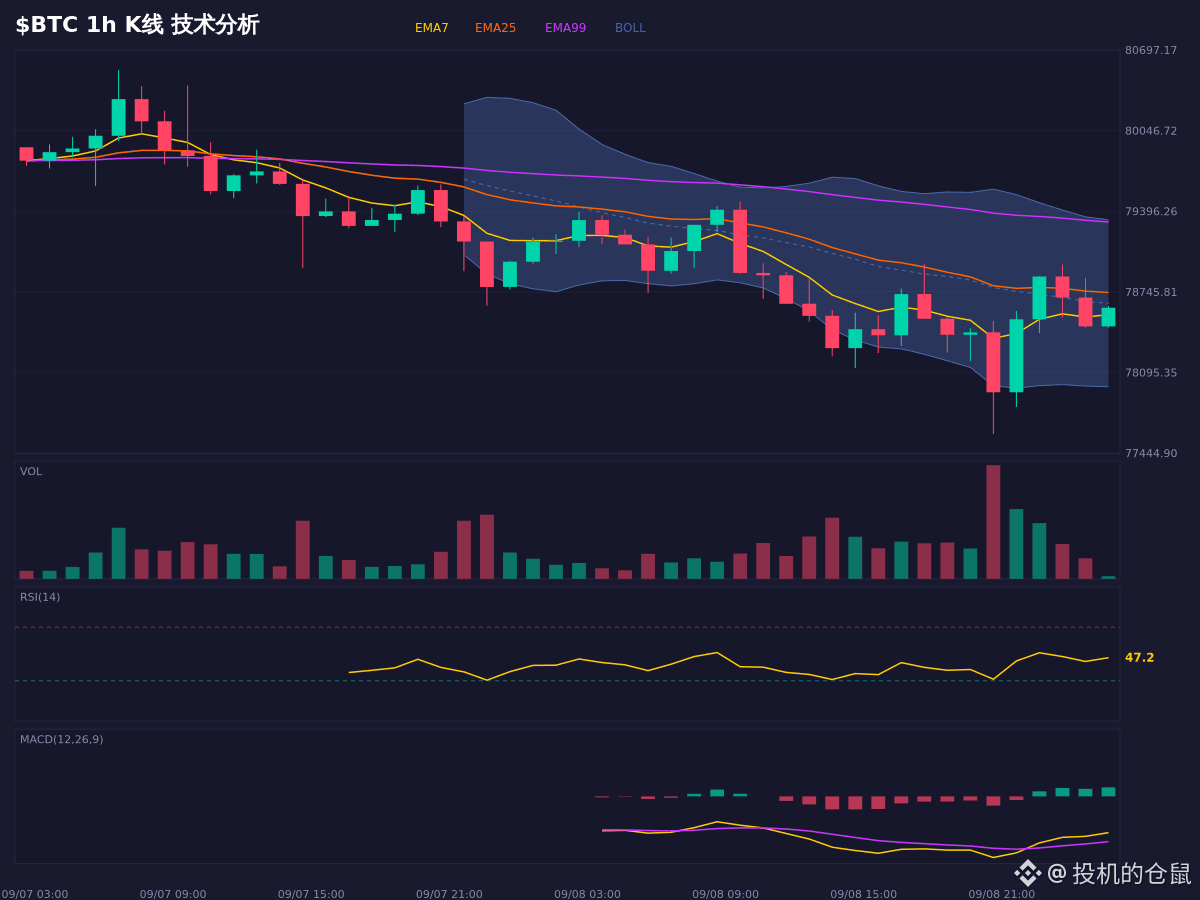Click the 09/07 21:00 time axis label

pyautogui.click(x=449, y=894)
